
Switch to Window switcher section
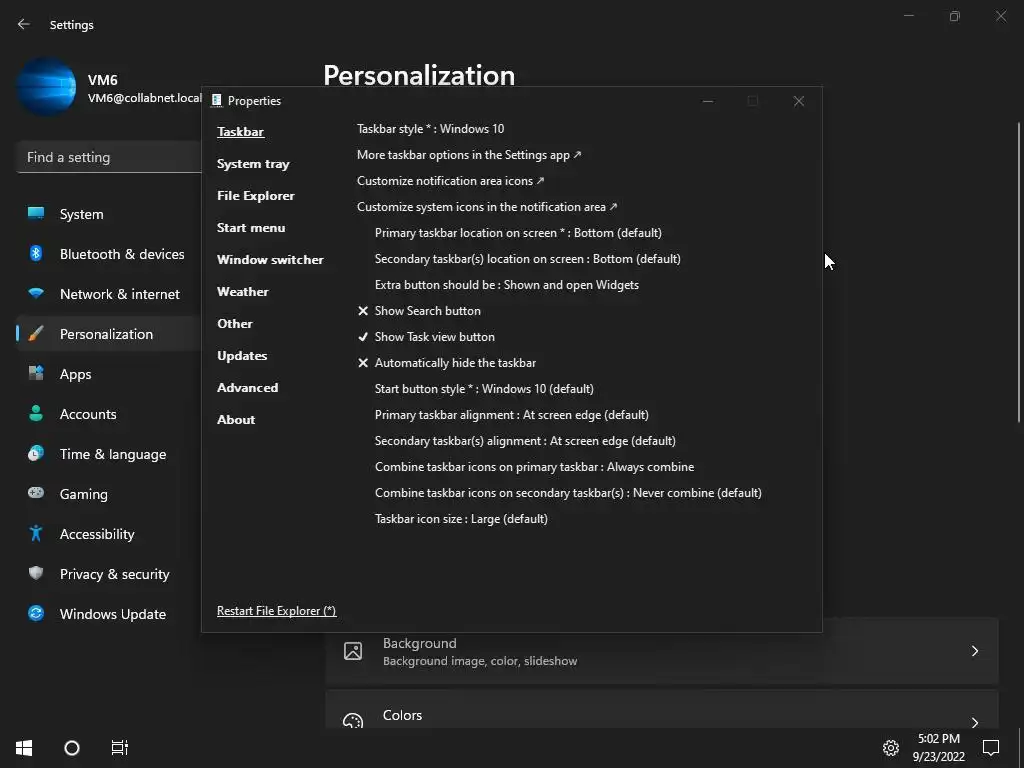pos(270,259)
